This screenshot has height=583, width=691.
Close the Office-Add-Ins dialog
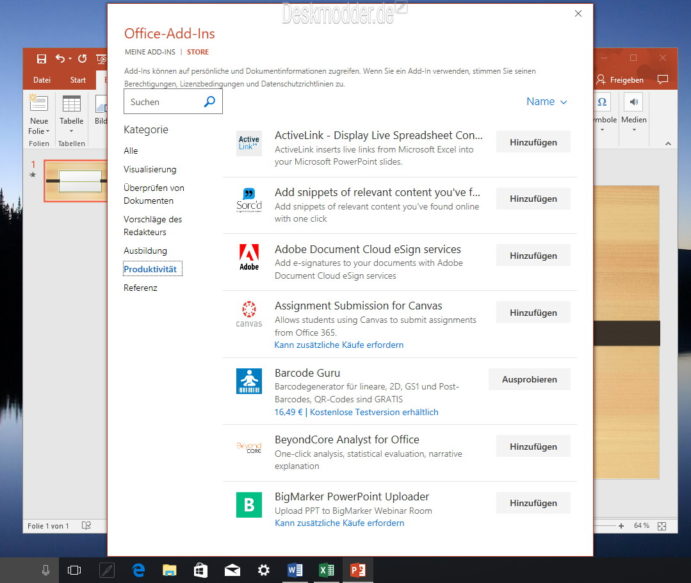click(578, 14)
